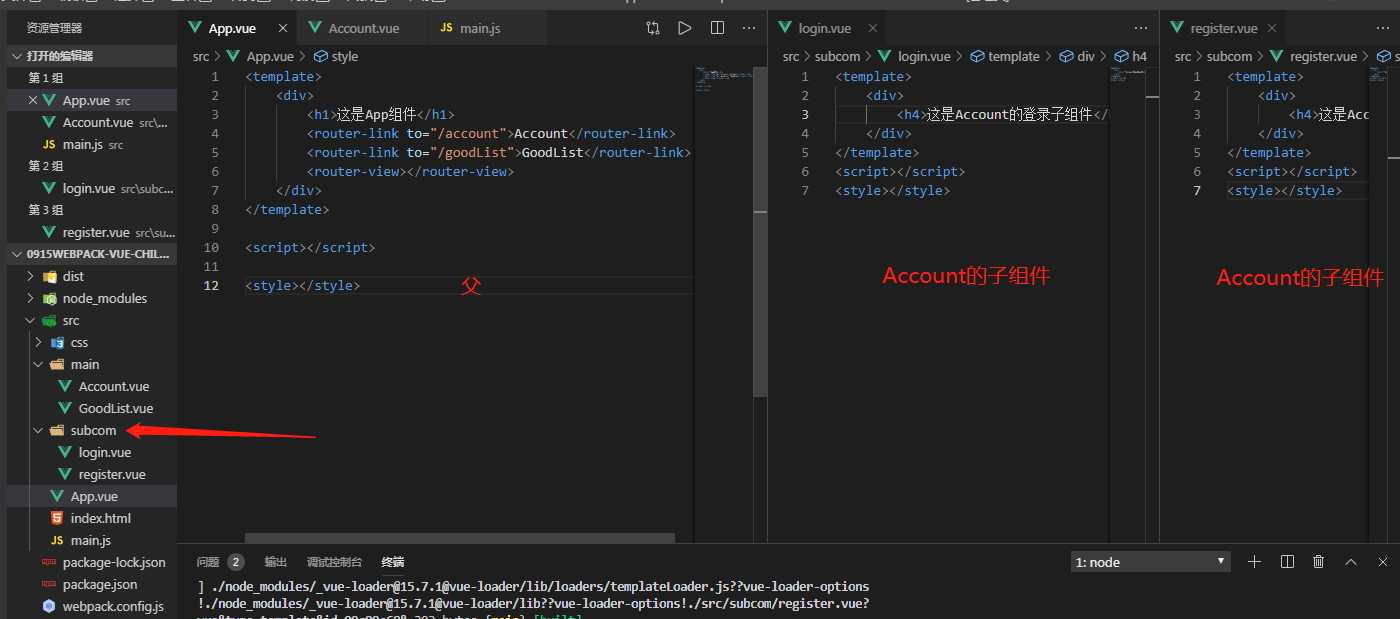The height and width of the screenshot is (619, 1400).
Task: Click src breadcrumb in login.vue editor
Action: coord(791,56)
